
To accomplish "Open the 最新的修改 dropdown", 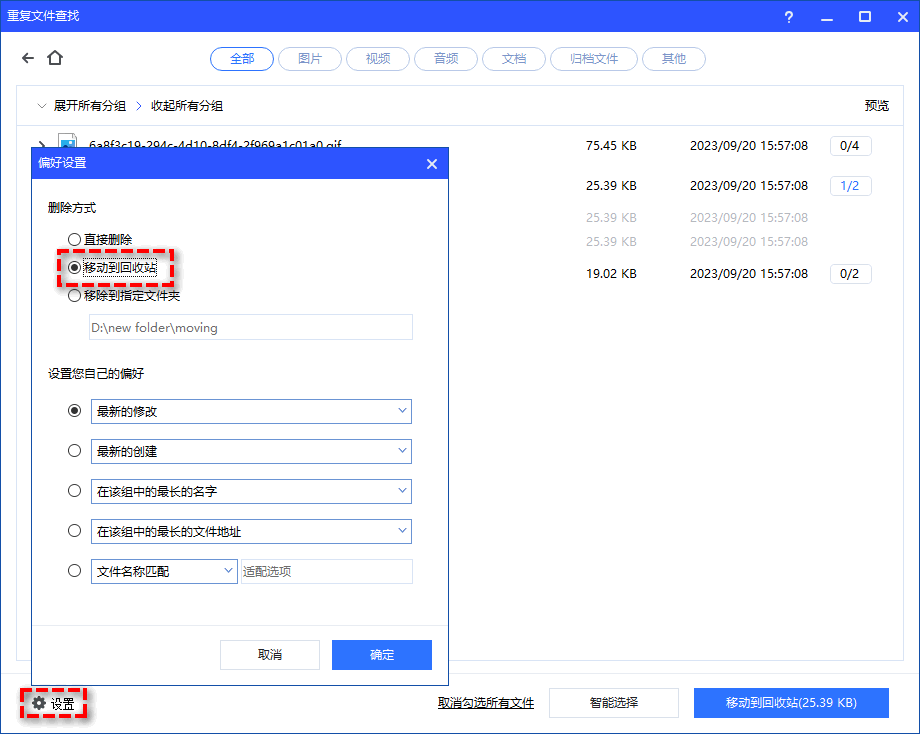I will (251, 411).
